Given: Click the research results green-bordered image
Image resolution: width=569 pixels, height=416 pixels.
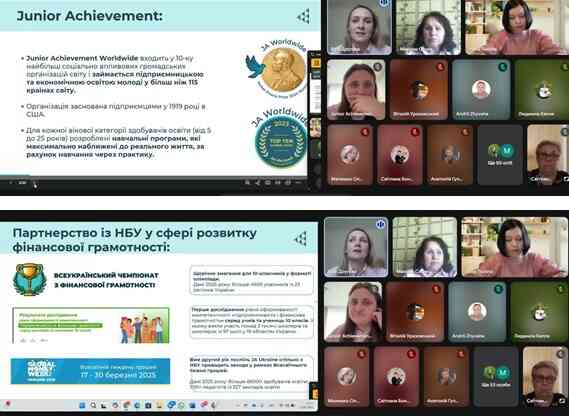Looking at the screenshot, I should [91, 326].
